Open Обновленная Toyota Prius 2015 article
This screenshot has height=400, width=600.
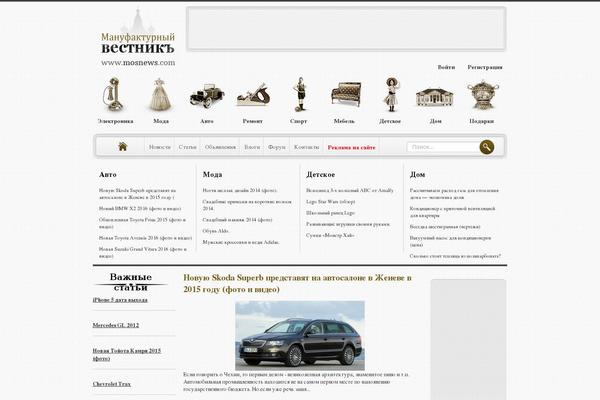click(x=142, y=223)
